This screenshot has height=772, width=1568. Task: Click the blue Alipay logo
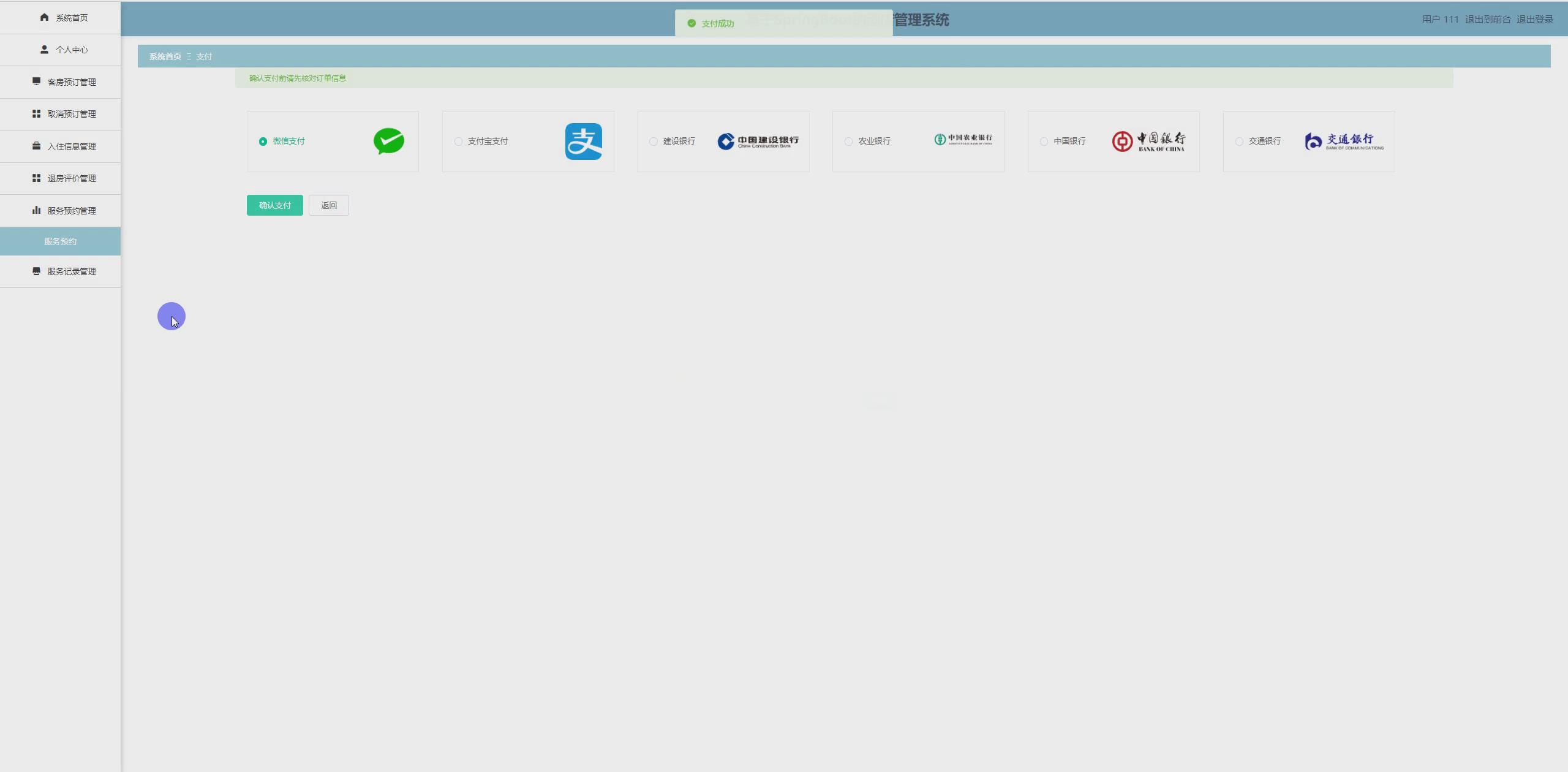pyautogui.click(x=583, y=141)
